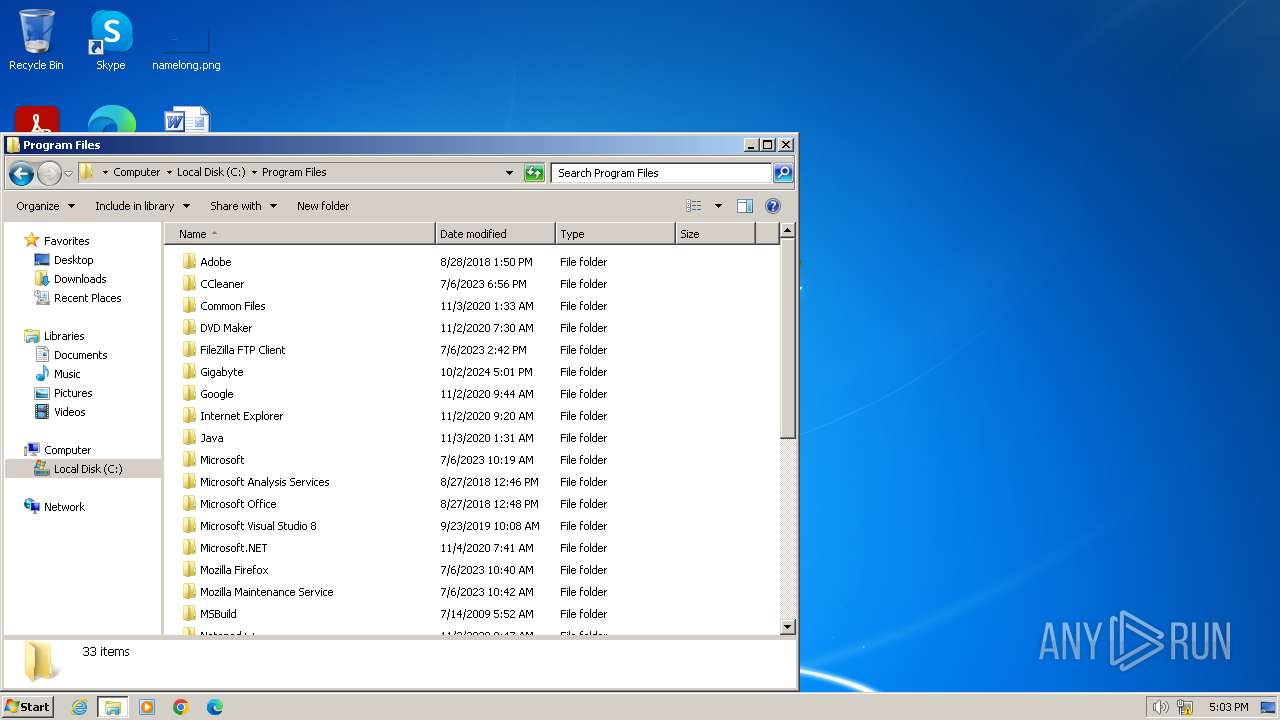The height and width of the screenshot is (720, 1280).
Task: Sort by the Type column header
Action: [x=615, y=234]
